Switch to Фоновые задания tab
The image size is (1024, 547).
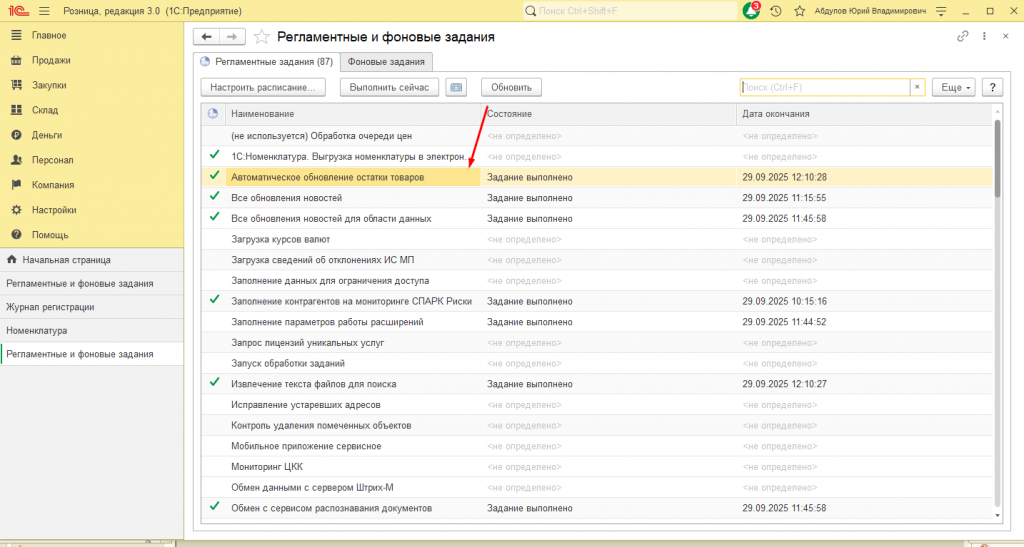[386, 61]
